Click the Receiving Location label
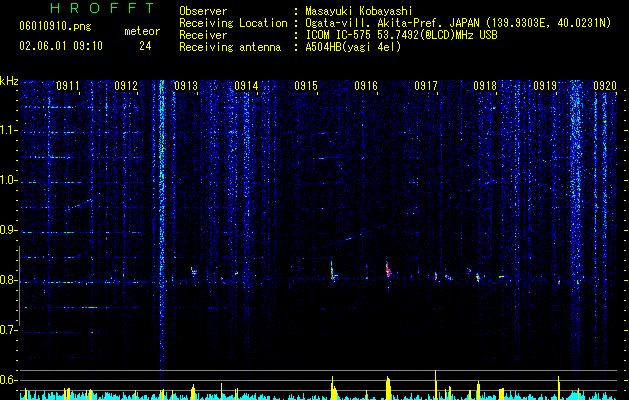The height and width of the screenshot is (400, 629). (x=233, y=23)
